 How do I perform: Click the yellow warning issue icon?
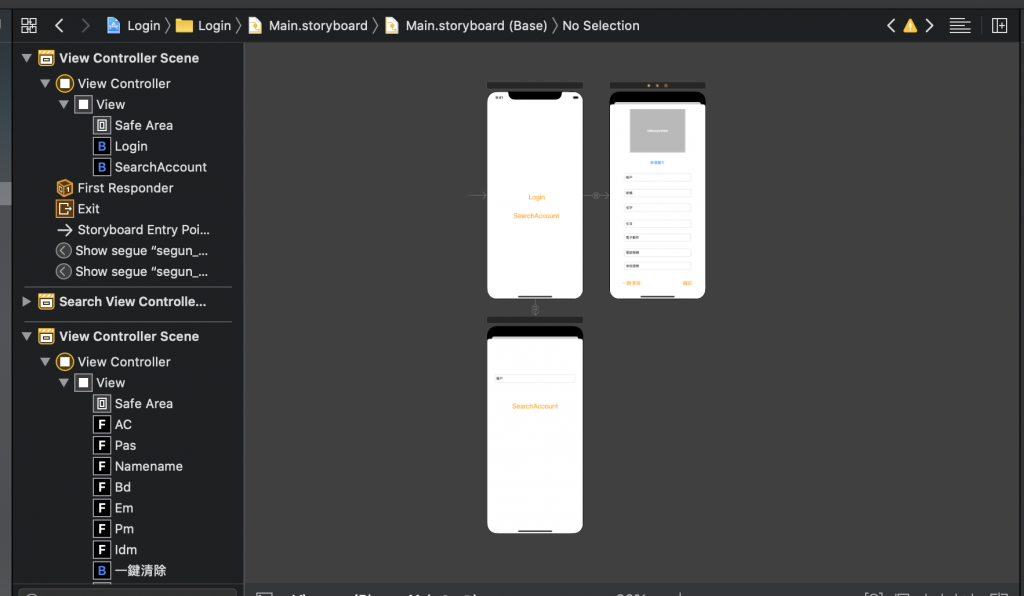[x=910, y=25]
